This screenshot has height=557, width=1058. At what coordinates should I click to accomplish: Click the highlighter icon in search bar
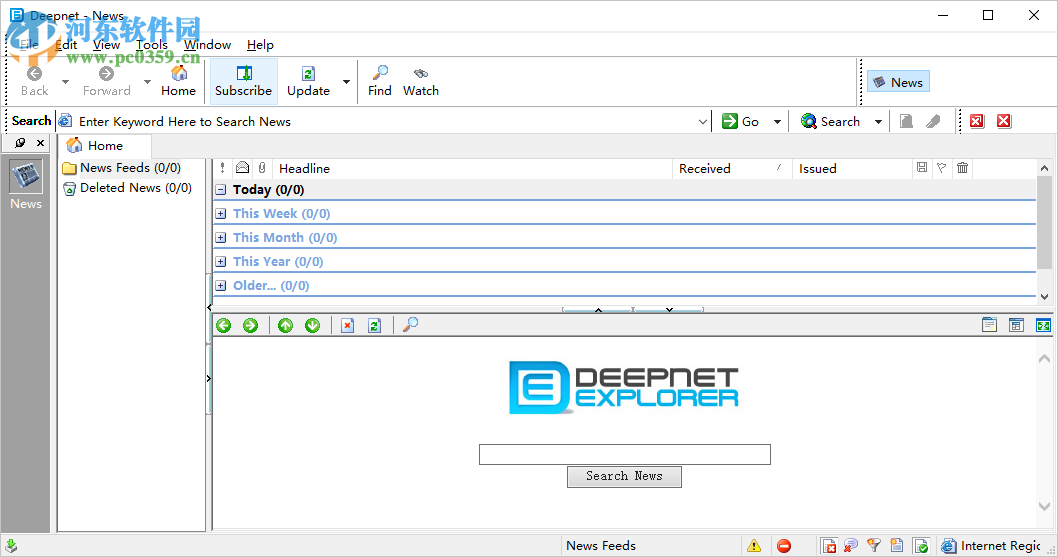tap(933, 122)
